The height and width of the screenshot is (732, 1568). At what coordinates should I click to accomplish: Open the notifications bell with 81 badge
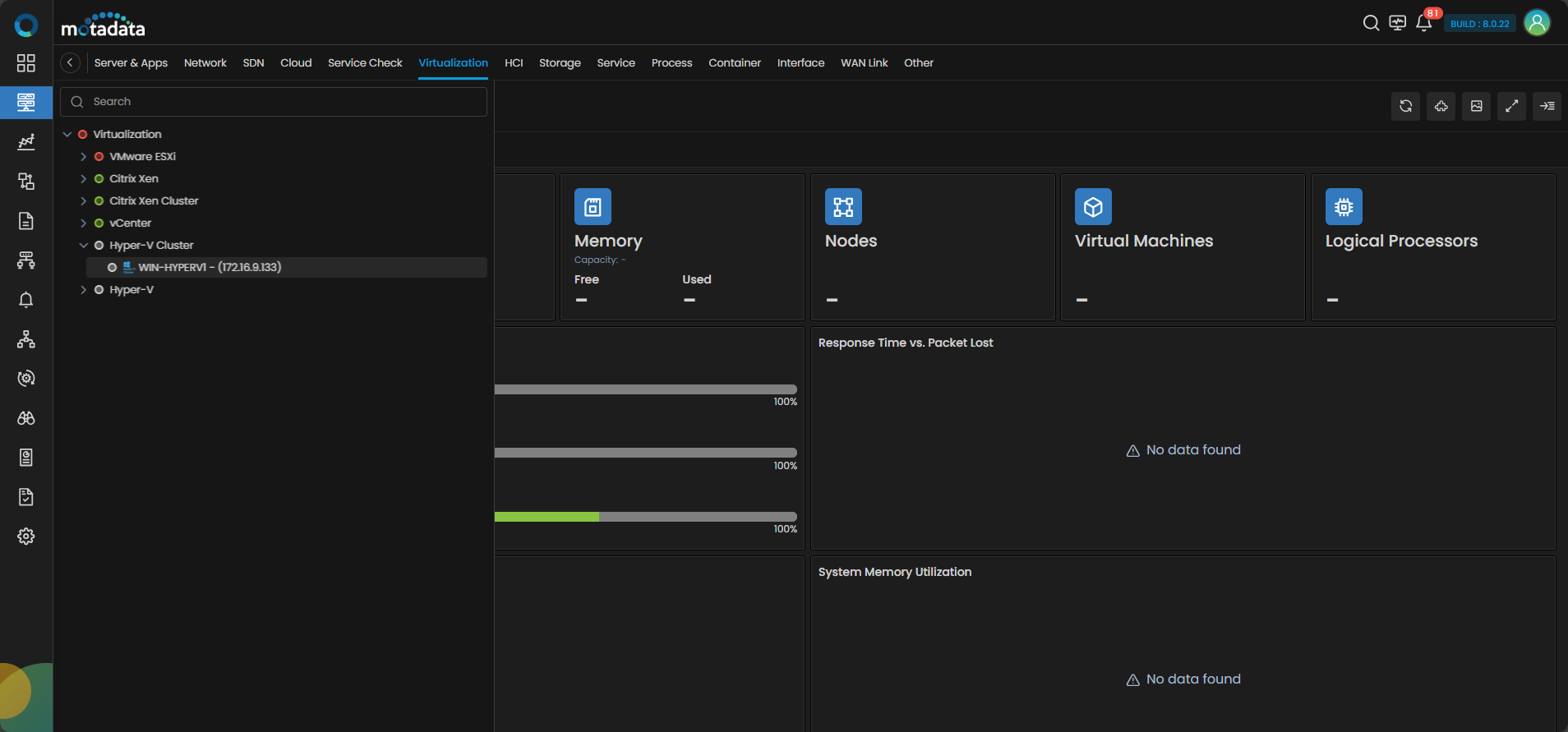1424,23
